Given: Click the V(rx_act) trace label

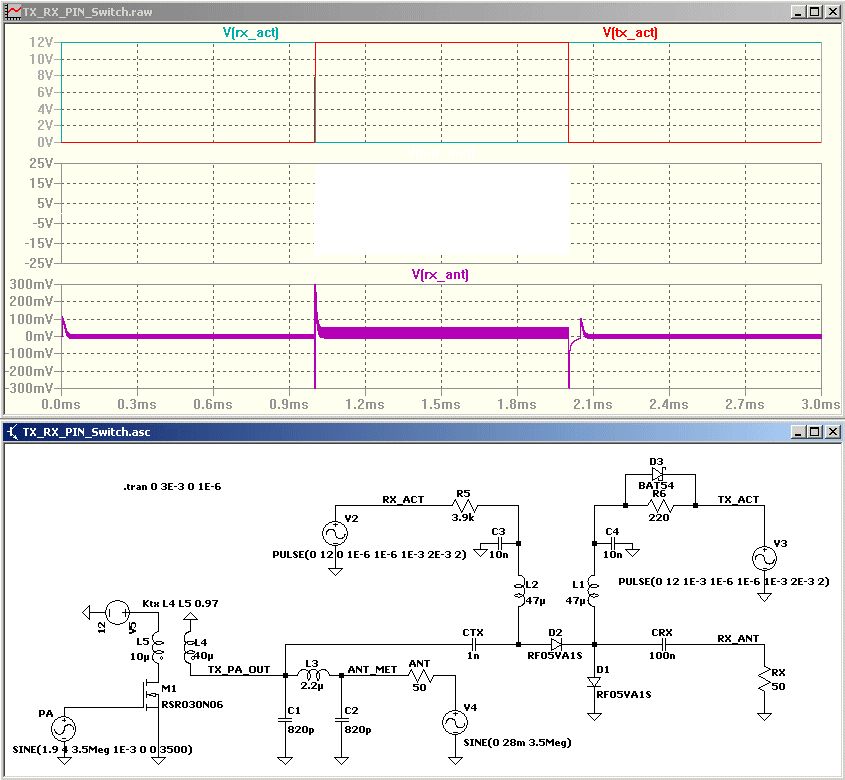Looking at the screenshot, I should tap(250, 33).
